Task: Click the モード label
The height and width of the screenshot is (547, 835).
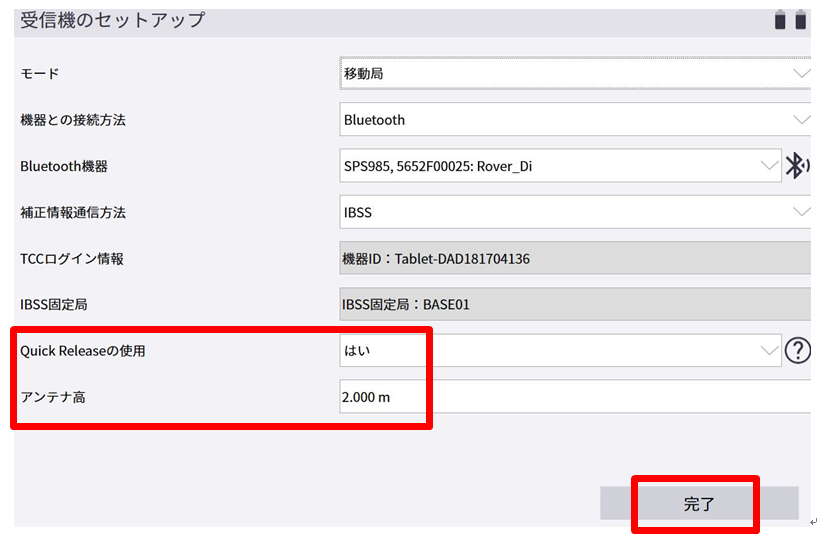Action: pyautogui.click(x=40, y=74)
